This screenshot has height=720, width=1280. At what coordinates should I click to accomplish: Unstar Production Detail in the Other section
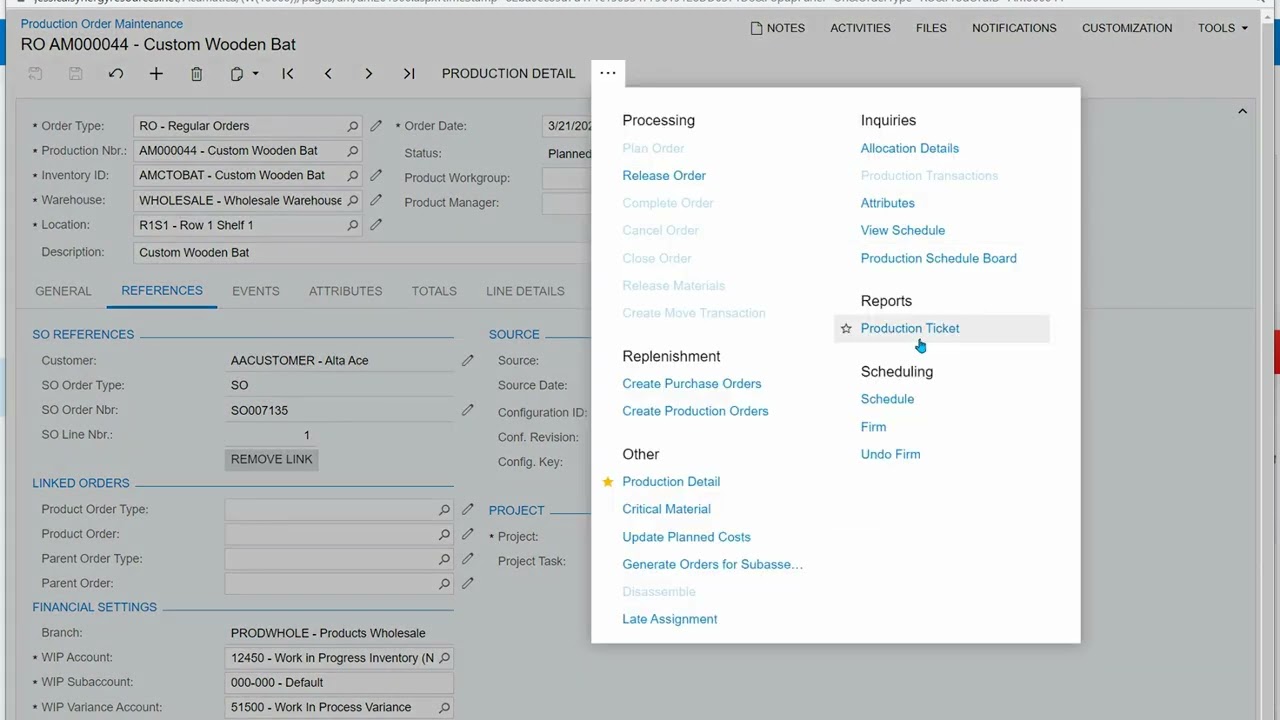point(607,481)
